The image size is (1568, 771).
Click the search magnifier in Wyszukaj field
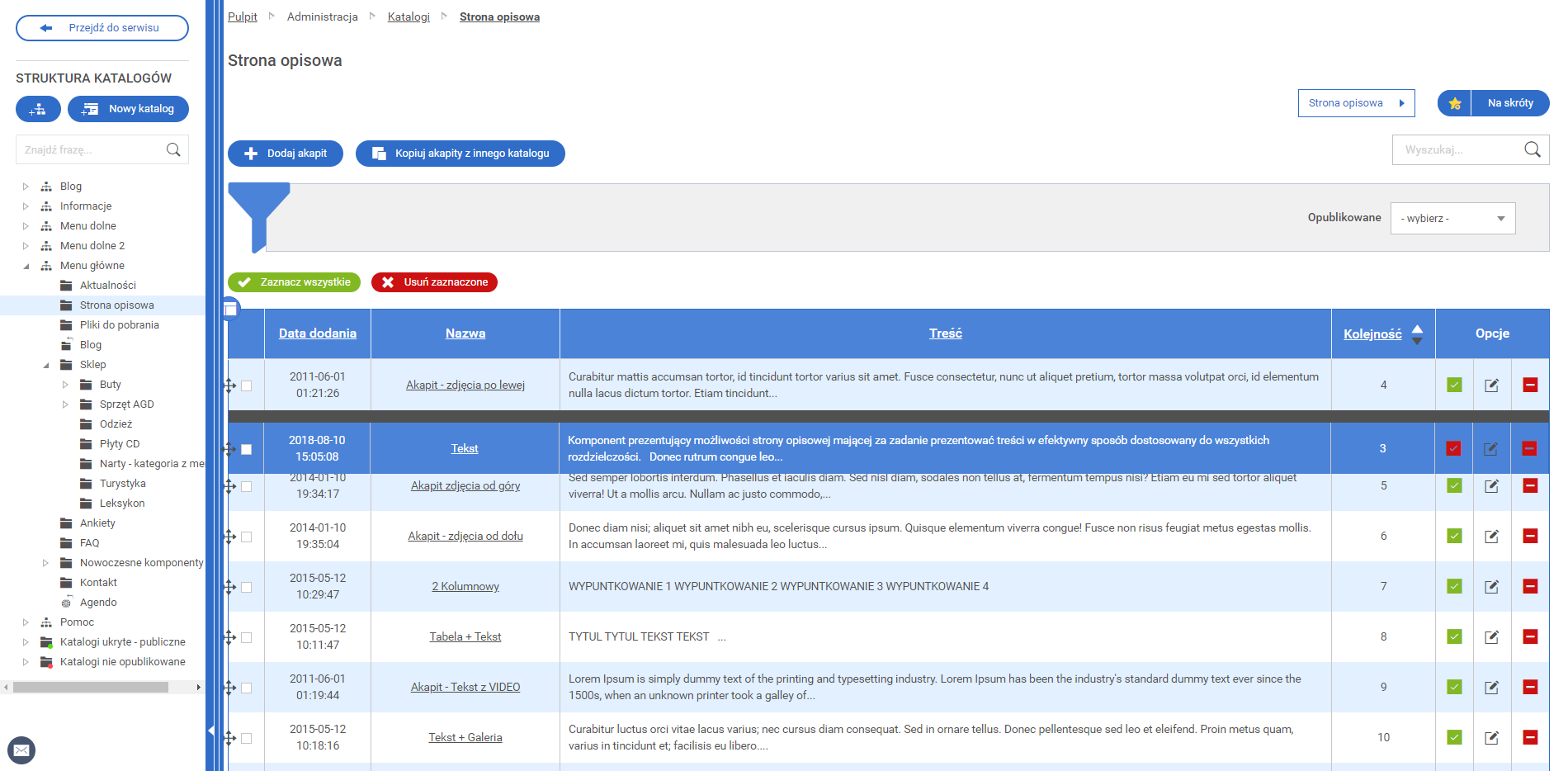[1532, 149]
